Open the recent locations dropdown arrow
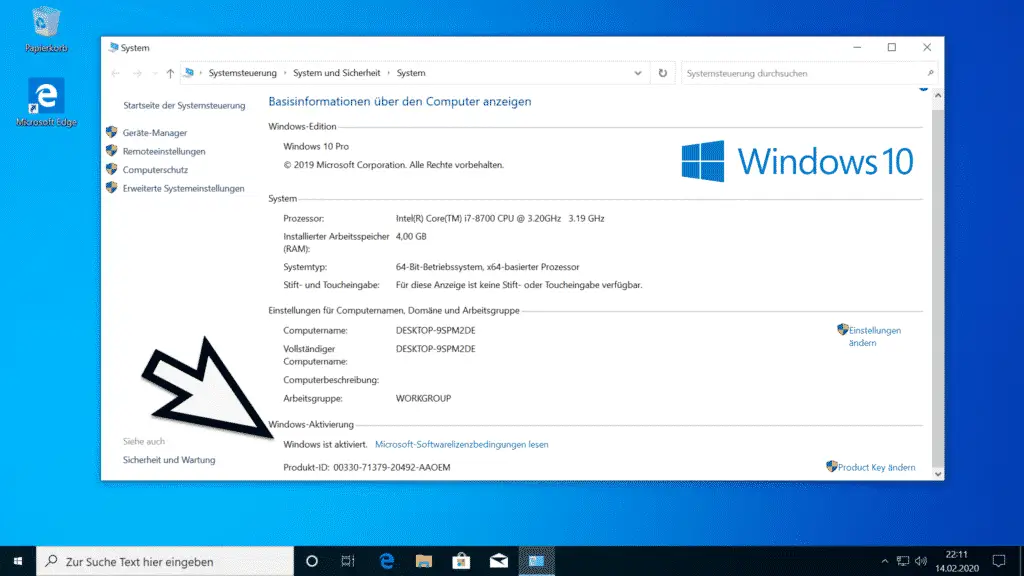 click(155, 73)
